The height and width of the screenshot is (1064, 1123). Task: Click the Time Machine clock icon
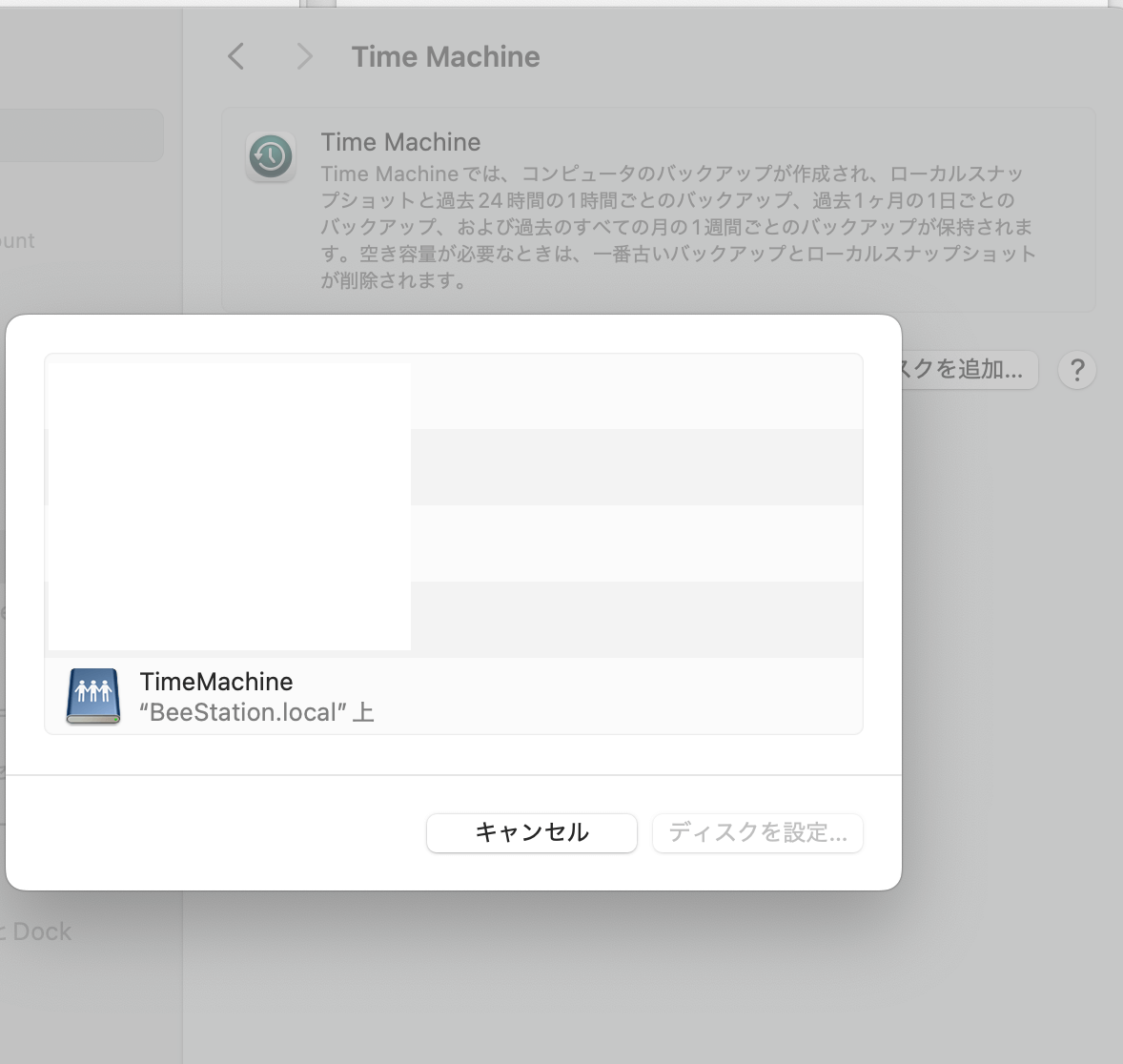pos(271,156)
